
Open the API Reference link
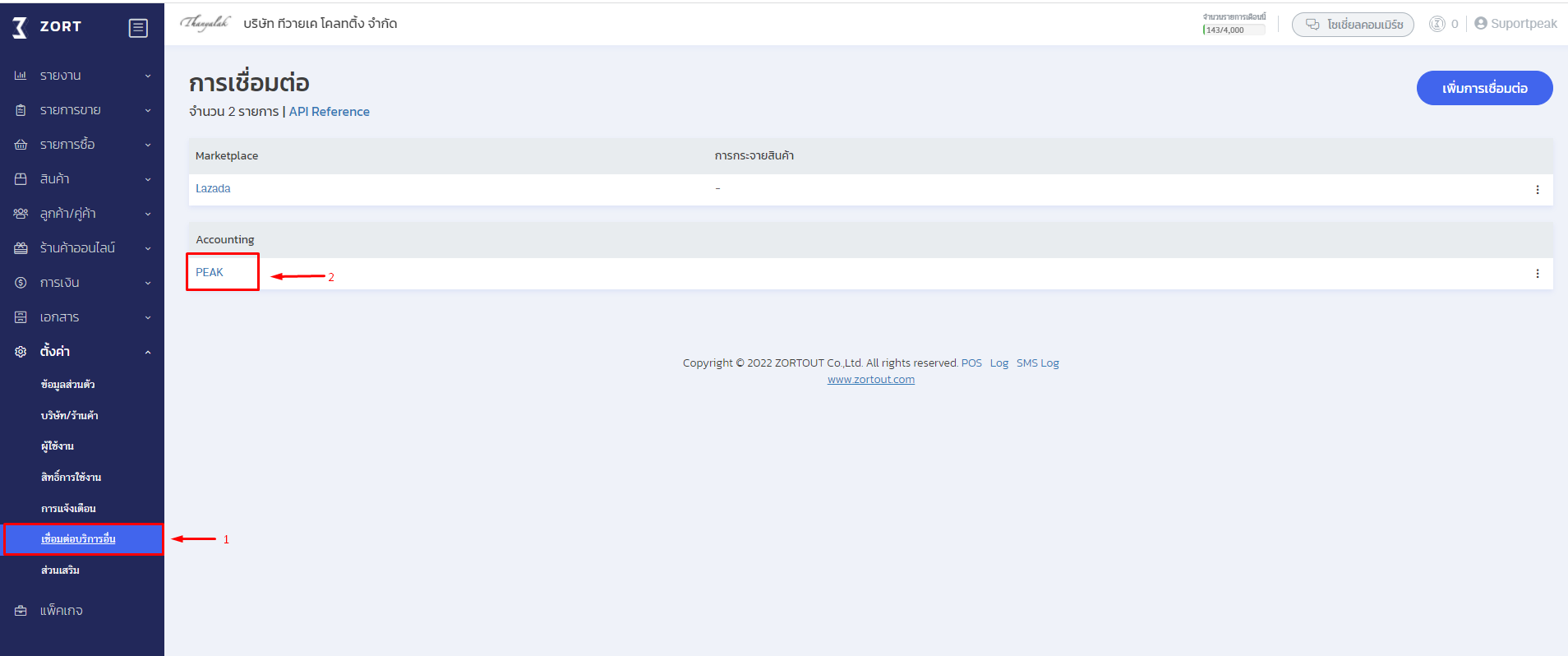click(329, 112)
